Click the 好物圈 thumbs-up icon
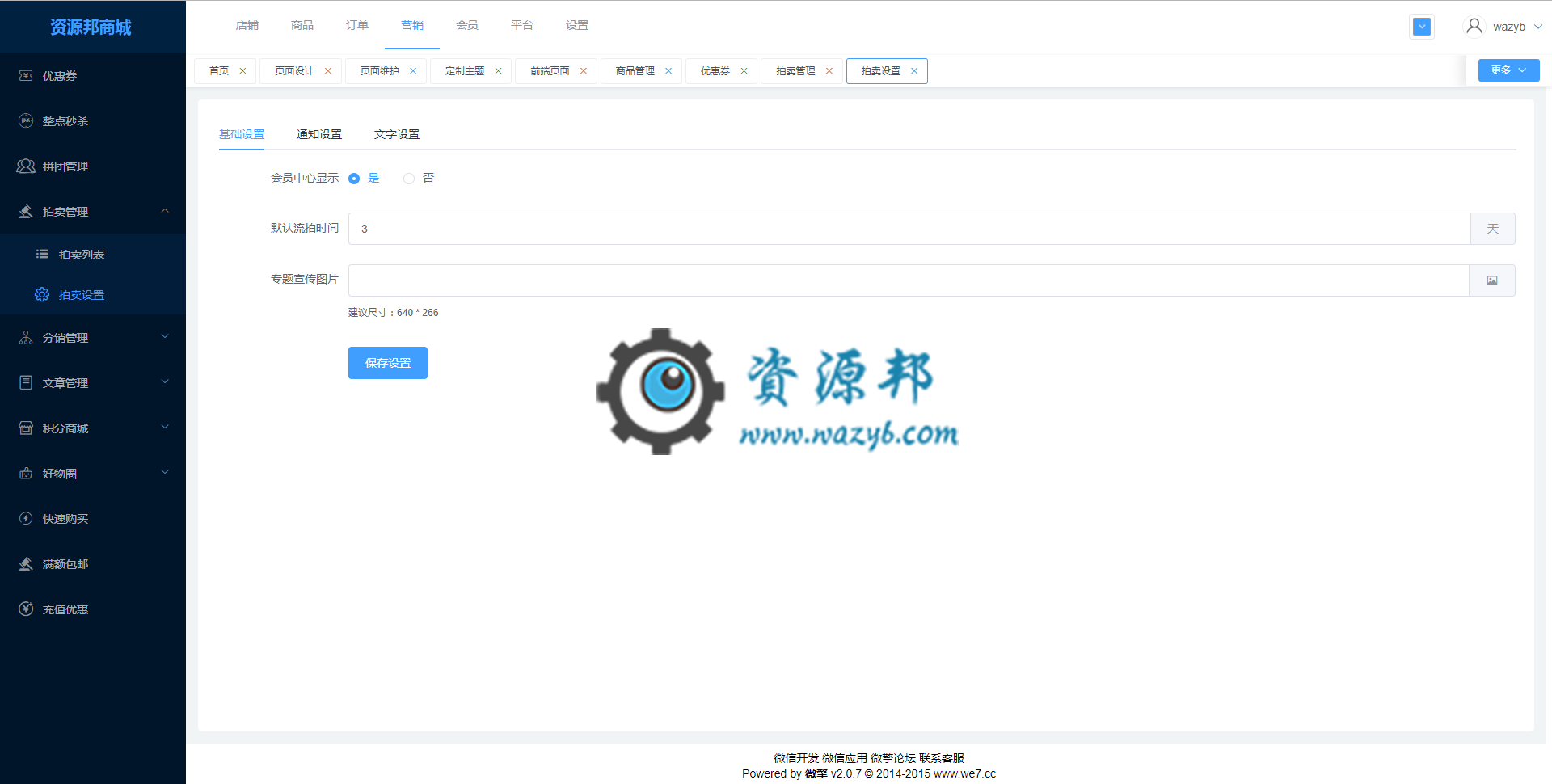 click(x=26, y=473)
